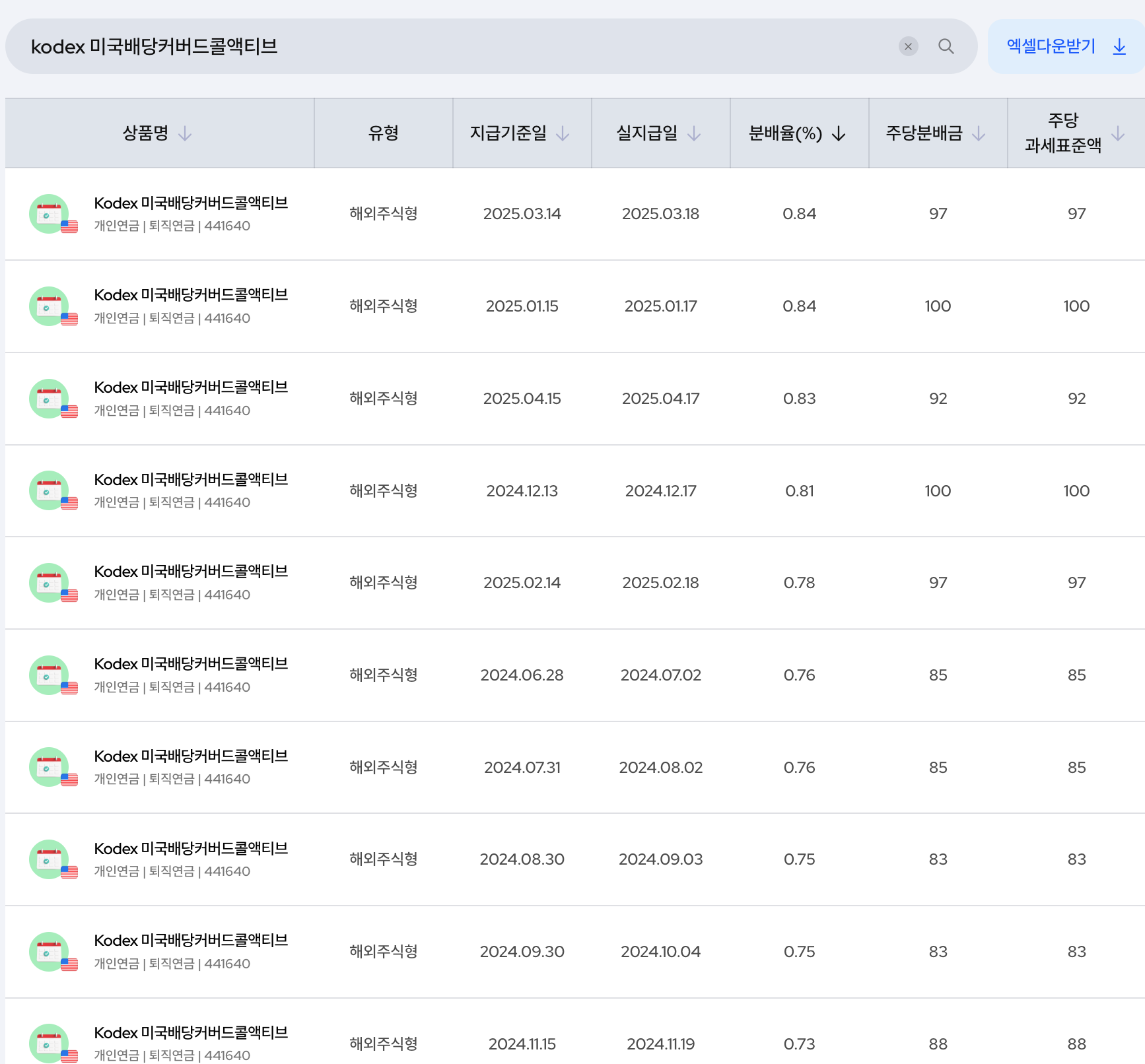Click 해외주식형 type in the 2025.04.15 row

click(384, 399)
